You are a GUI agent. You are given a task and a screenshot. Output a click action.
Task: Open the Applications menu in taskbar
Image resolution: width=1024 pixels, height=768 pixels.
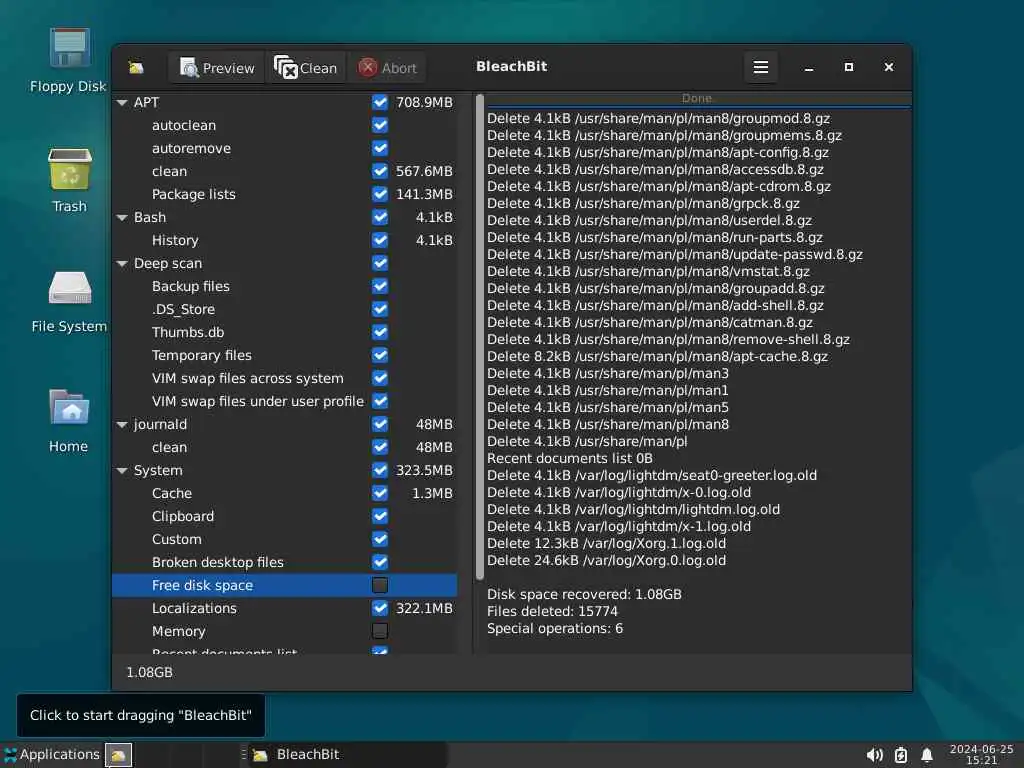point(52,754)
